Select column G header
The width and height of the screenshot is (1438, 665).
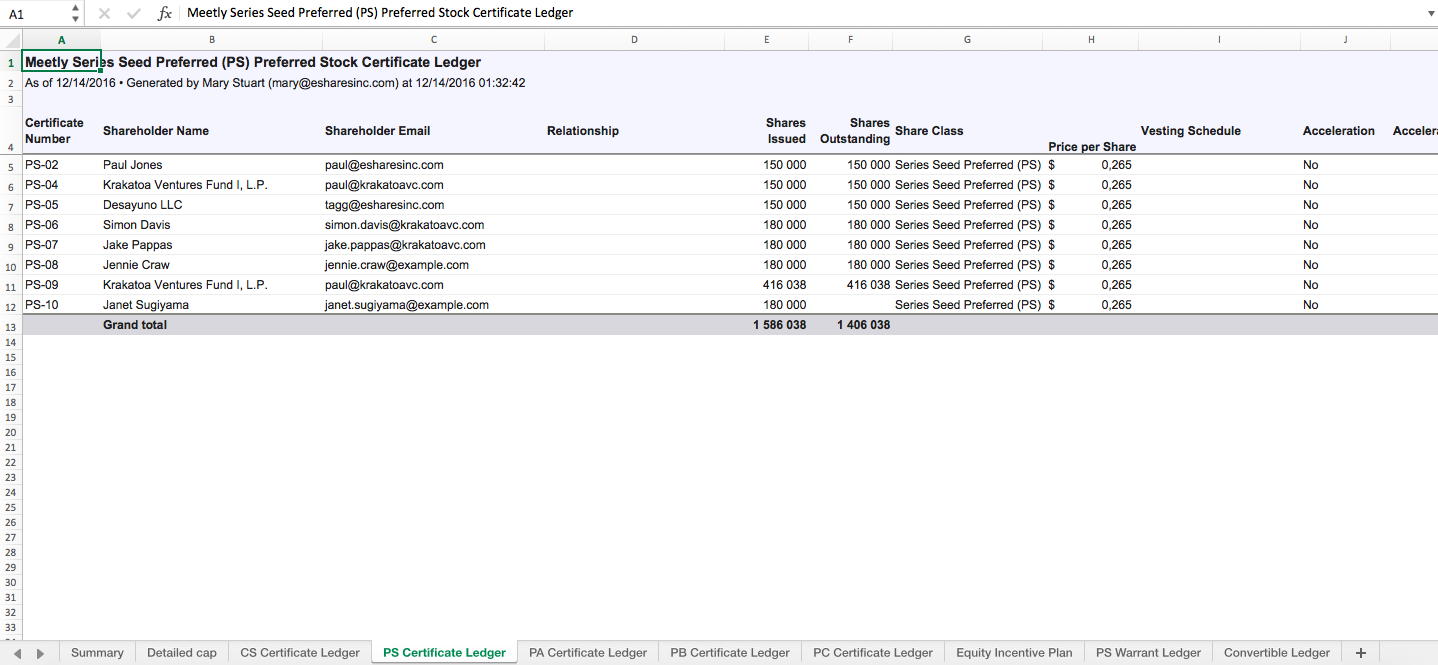coord(968,40)
